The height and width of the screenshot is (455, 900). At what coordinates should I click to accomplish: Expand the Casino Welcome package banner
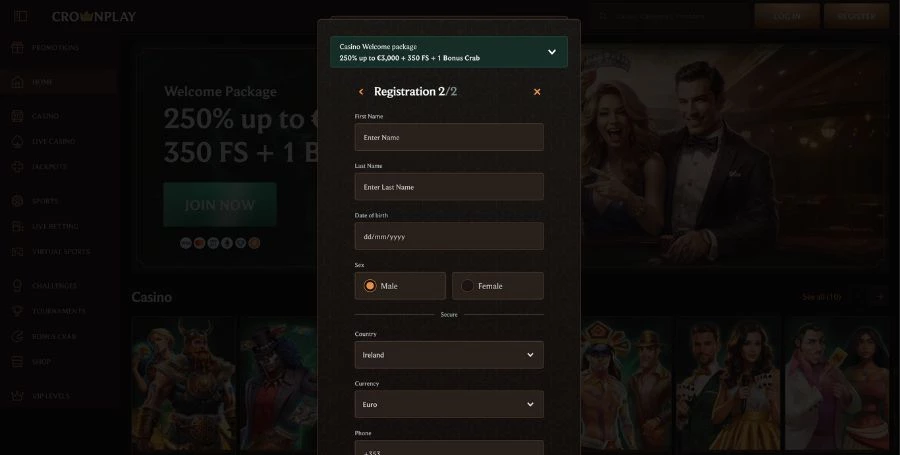(449, 52)
